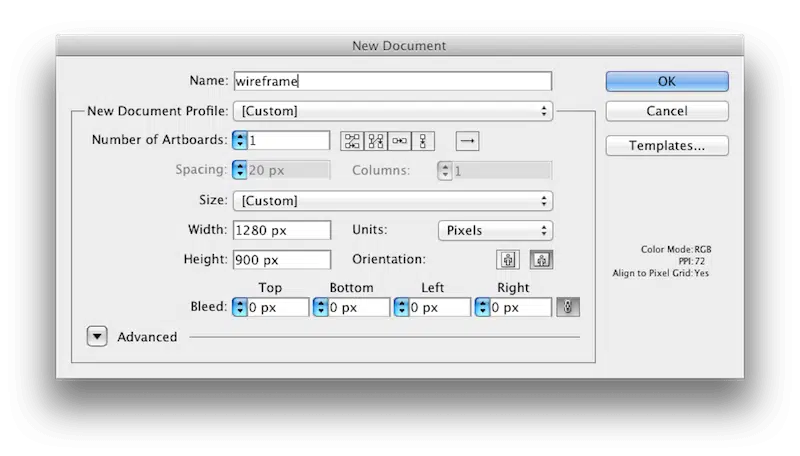Open the Units dropdown set to Pixels
Viewport: 800px width, 456px height.
pos(495,231)
